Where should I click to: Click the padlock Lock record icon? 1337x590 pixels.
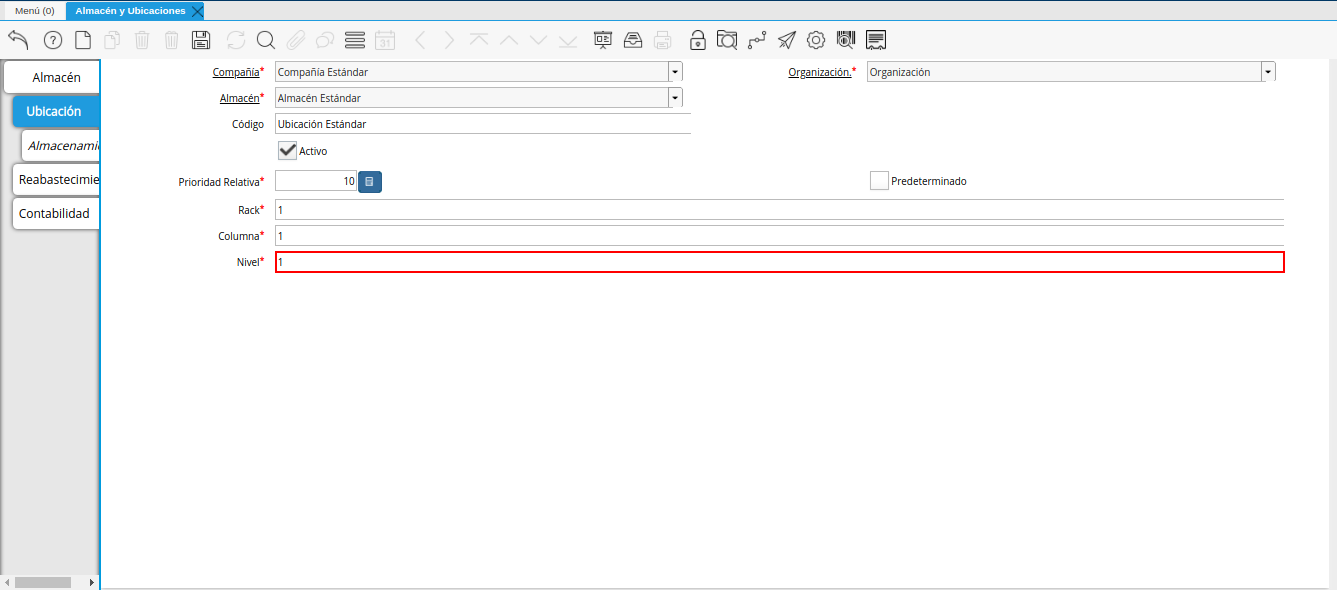coord(698,40)
